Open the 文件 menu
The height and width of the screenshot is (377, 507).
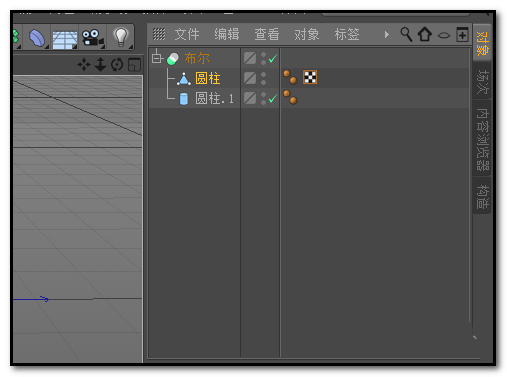coord(187,34)
